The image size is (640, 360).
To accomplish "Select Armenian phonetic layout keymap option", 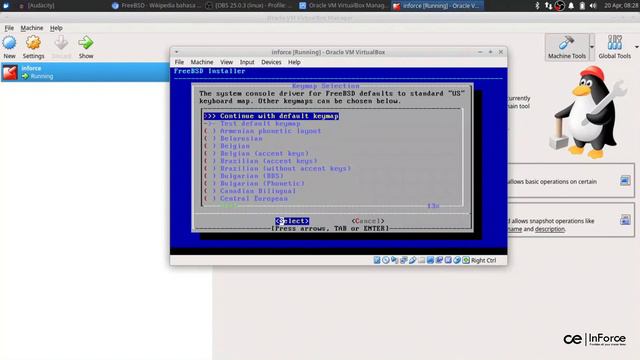I will pyautogui.click(x=263, y=131).
